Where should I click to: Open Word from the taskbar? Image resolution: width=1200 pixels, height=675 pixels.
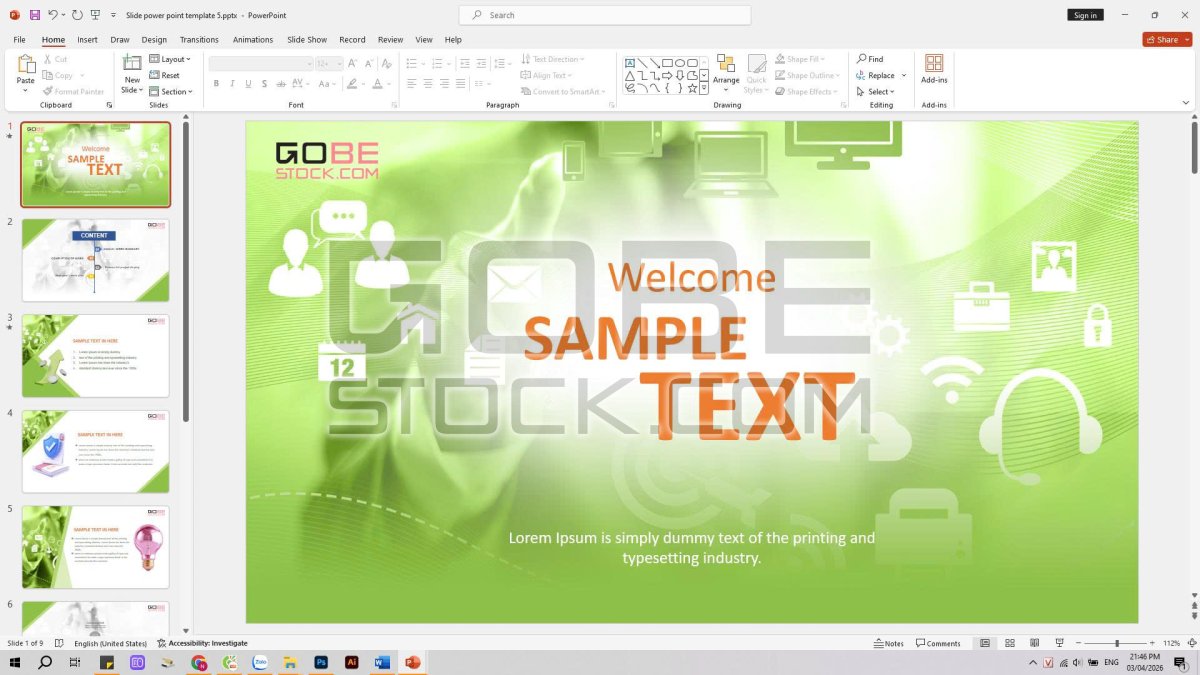pyautogui.click(x=381, y=662)
